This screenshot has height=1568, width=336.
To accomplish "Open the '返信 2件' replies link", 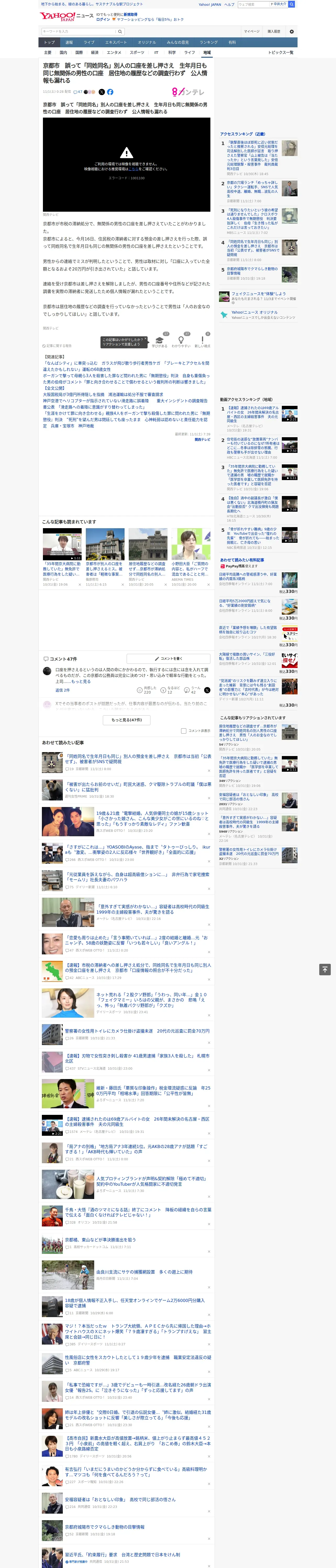I will [x=63, y=690].
